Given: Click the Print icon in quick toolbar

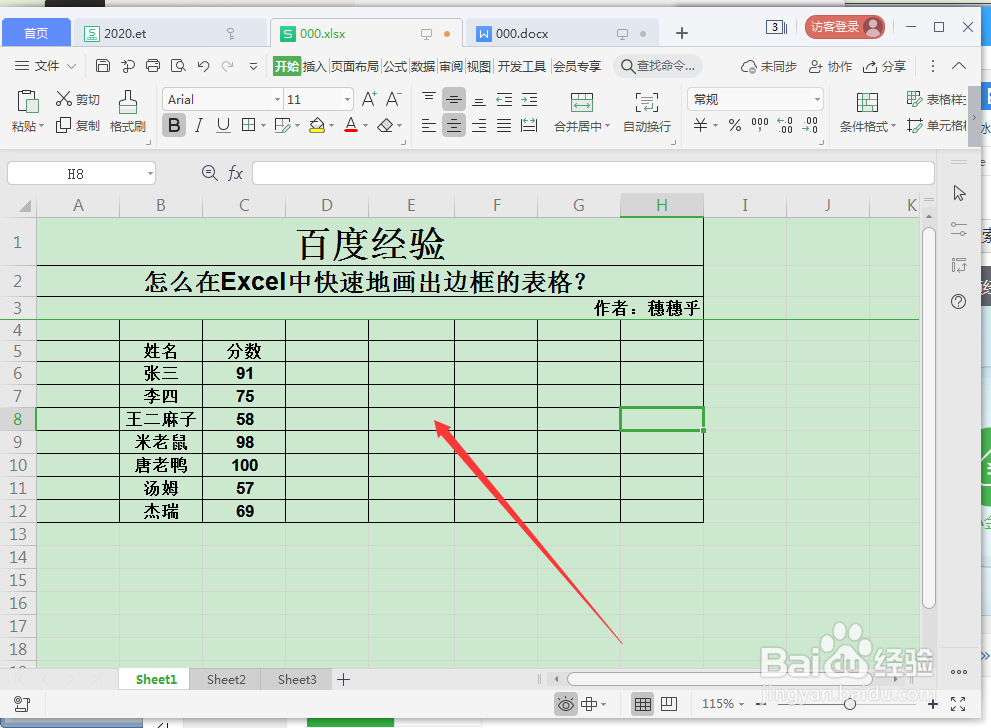Looking at the screenshot, I should (x=153, y=66).
